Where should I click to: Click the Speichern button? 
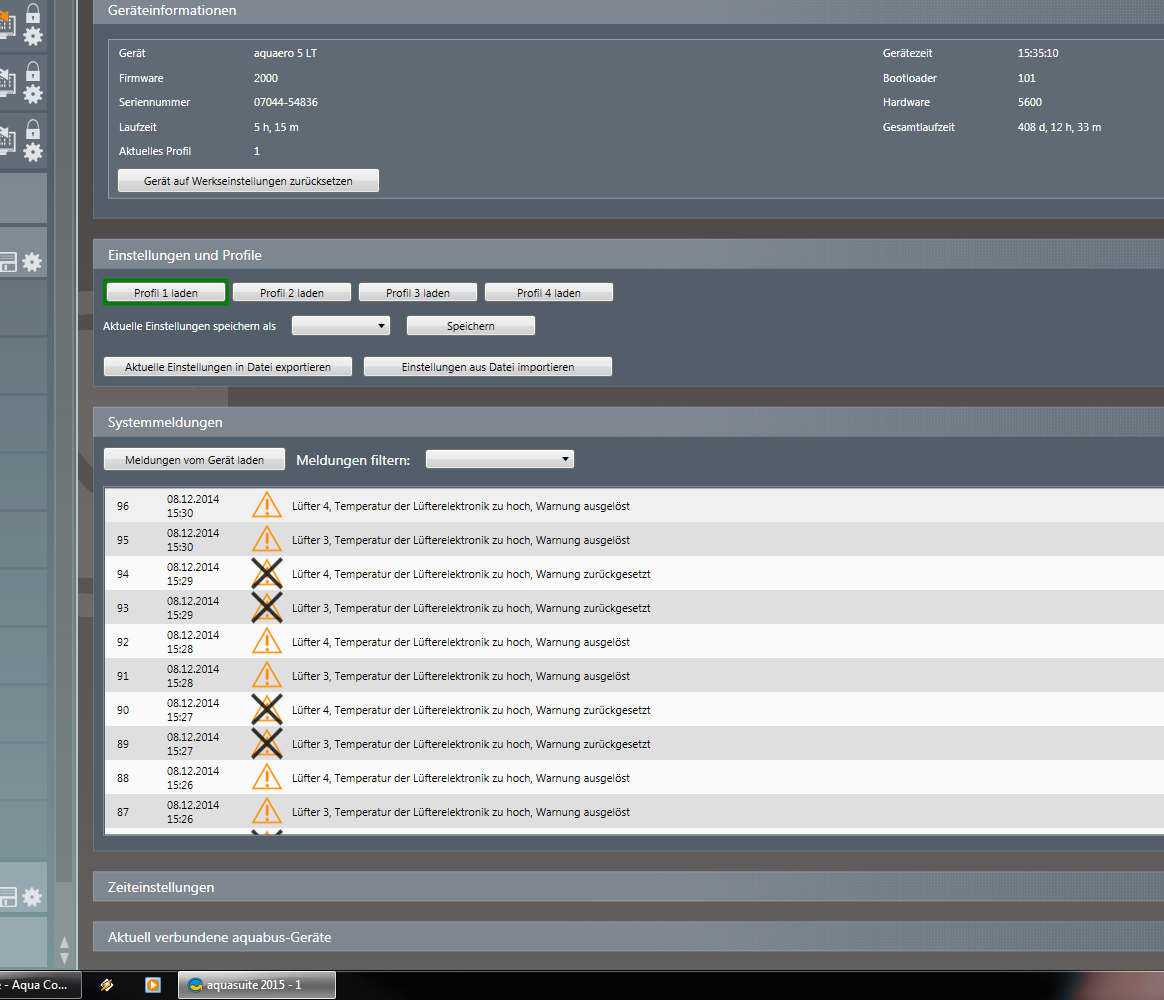[x=471, y=326]
